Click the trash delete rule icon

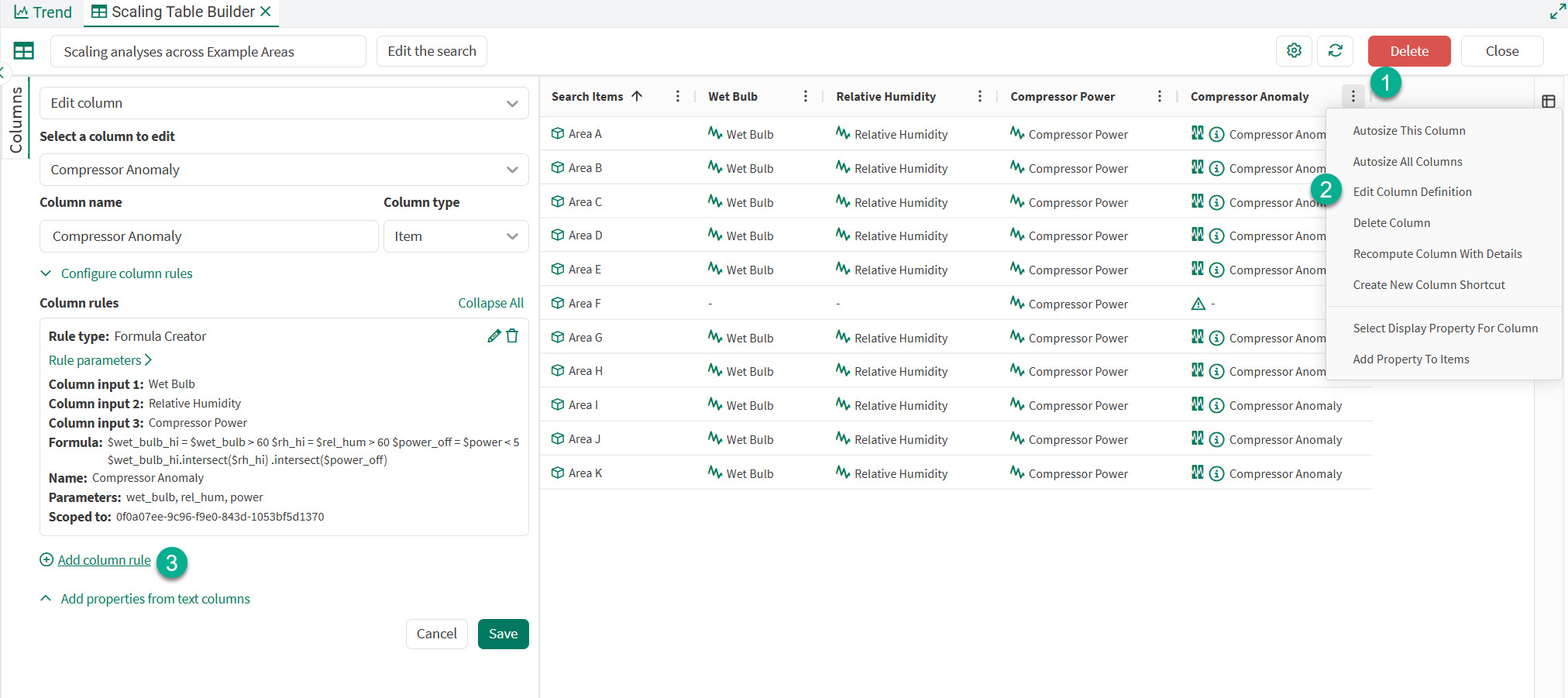(x=512, y=335)
